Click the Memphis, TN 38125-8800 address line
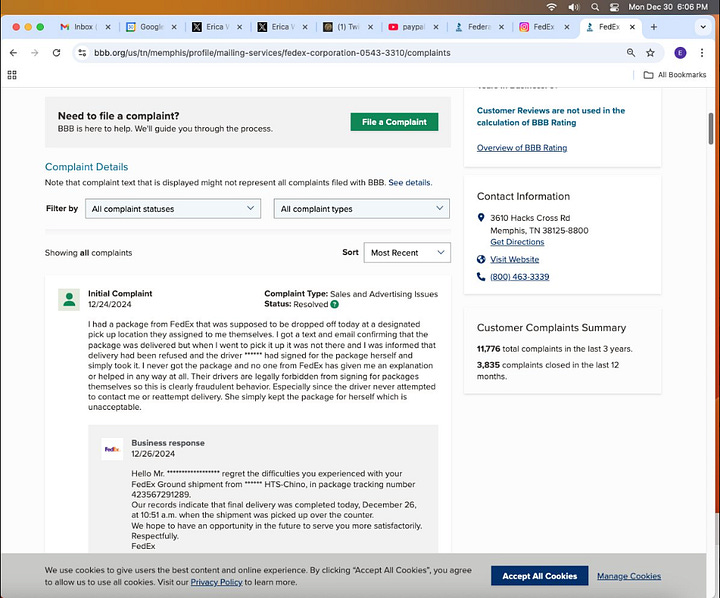This screenshot has width=720, height=598. [x=539, y=231]
